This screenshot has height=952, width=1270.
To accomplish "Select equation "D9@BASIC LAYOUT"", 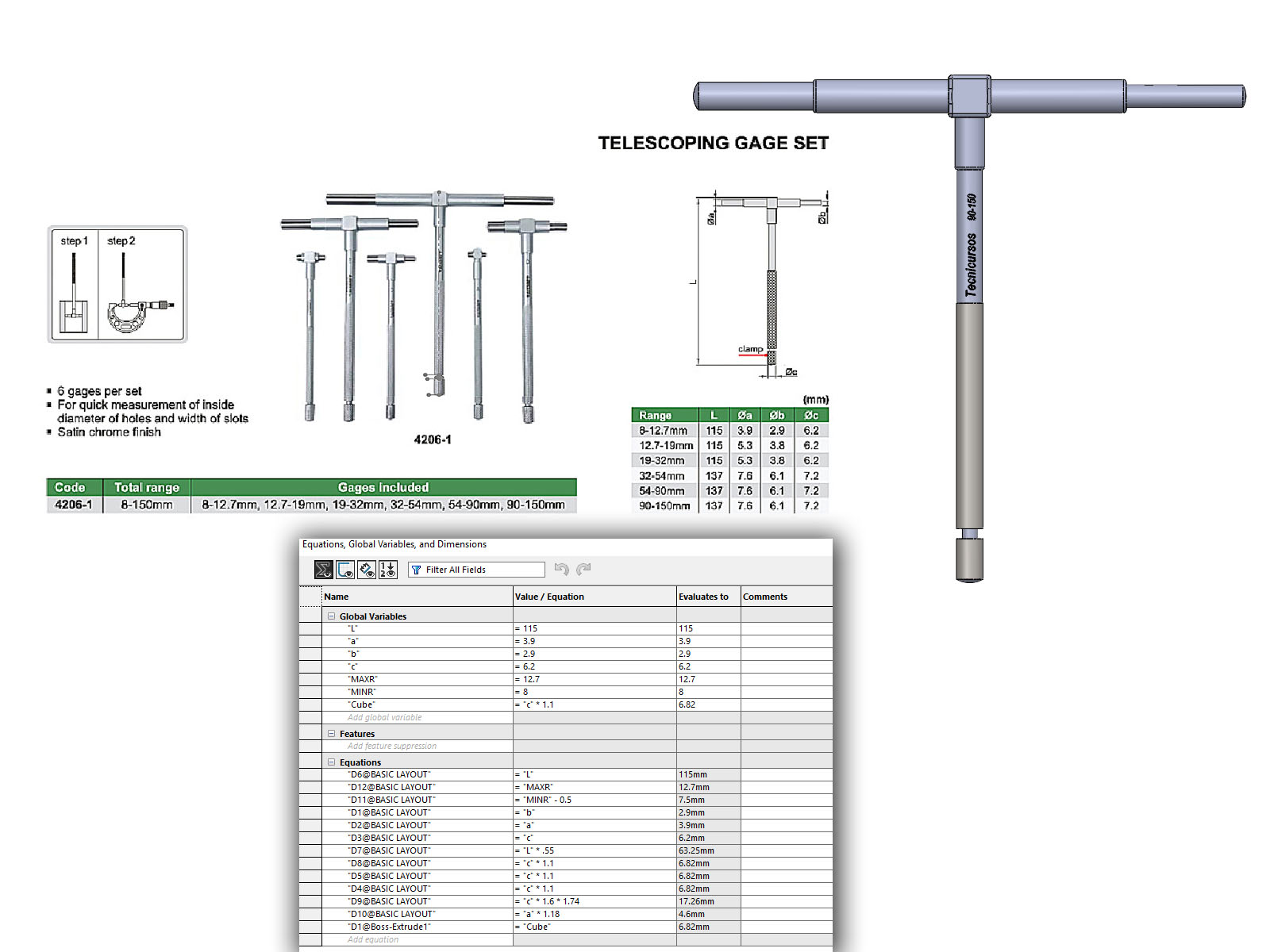I will (389, 901).
